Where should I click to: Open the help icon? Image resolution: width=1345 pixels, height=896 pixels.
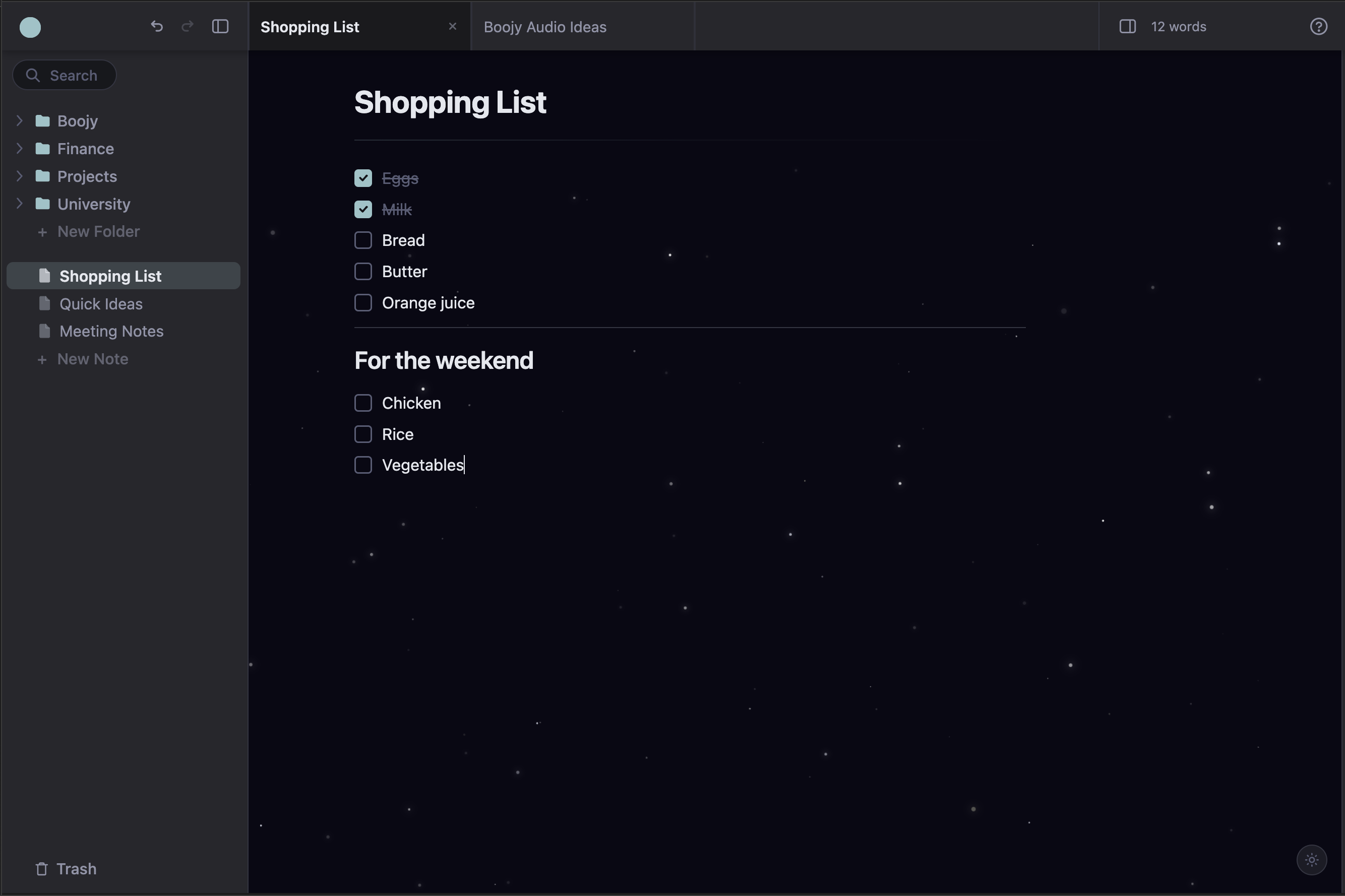tap(1319, 26)
